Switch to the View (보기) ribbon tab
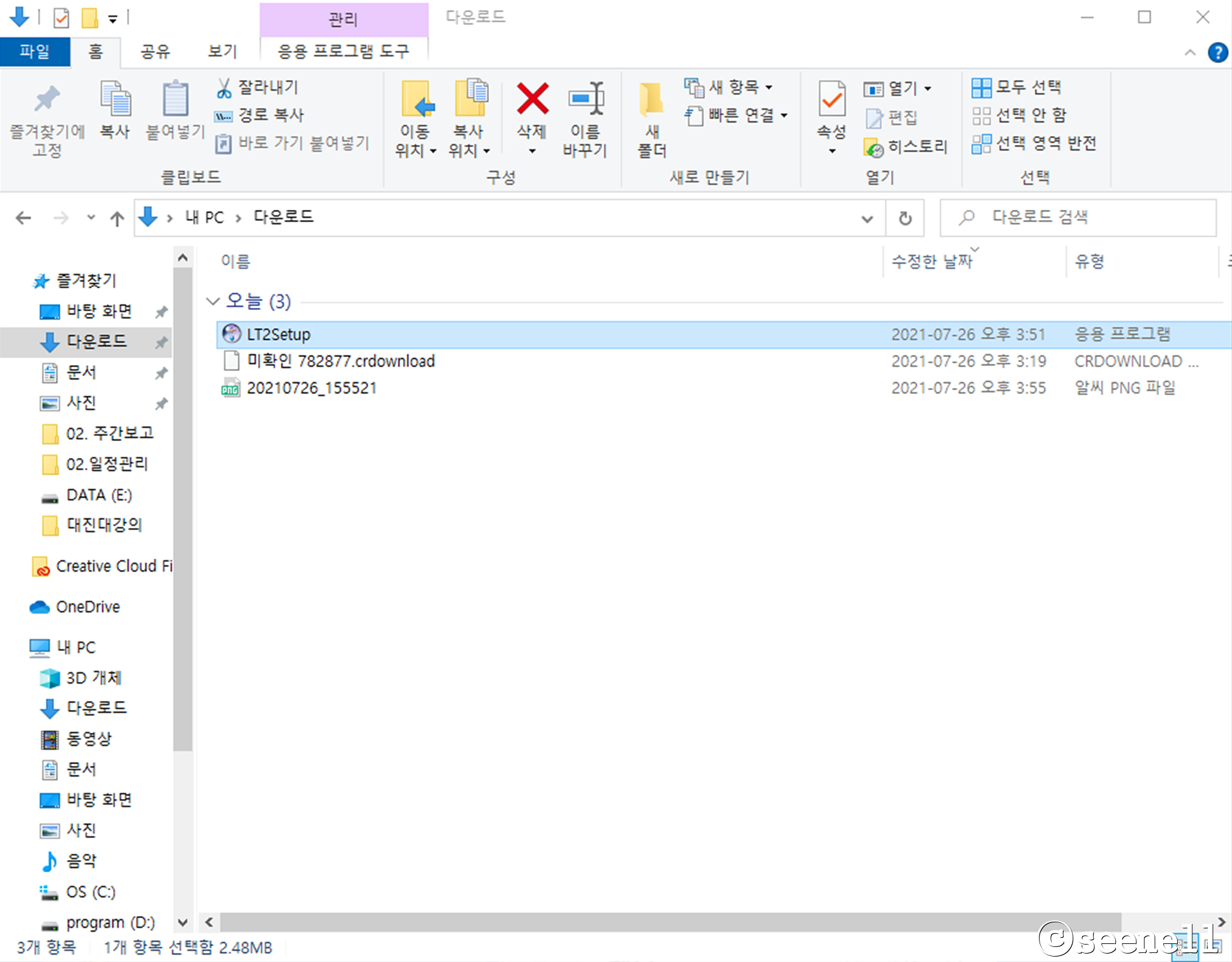Viewport: 1232px width, 962px height. click(x=222, y=52)
